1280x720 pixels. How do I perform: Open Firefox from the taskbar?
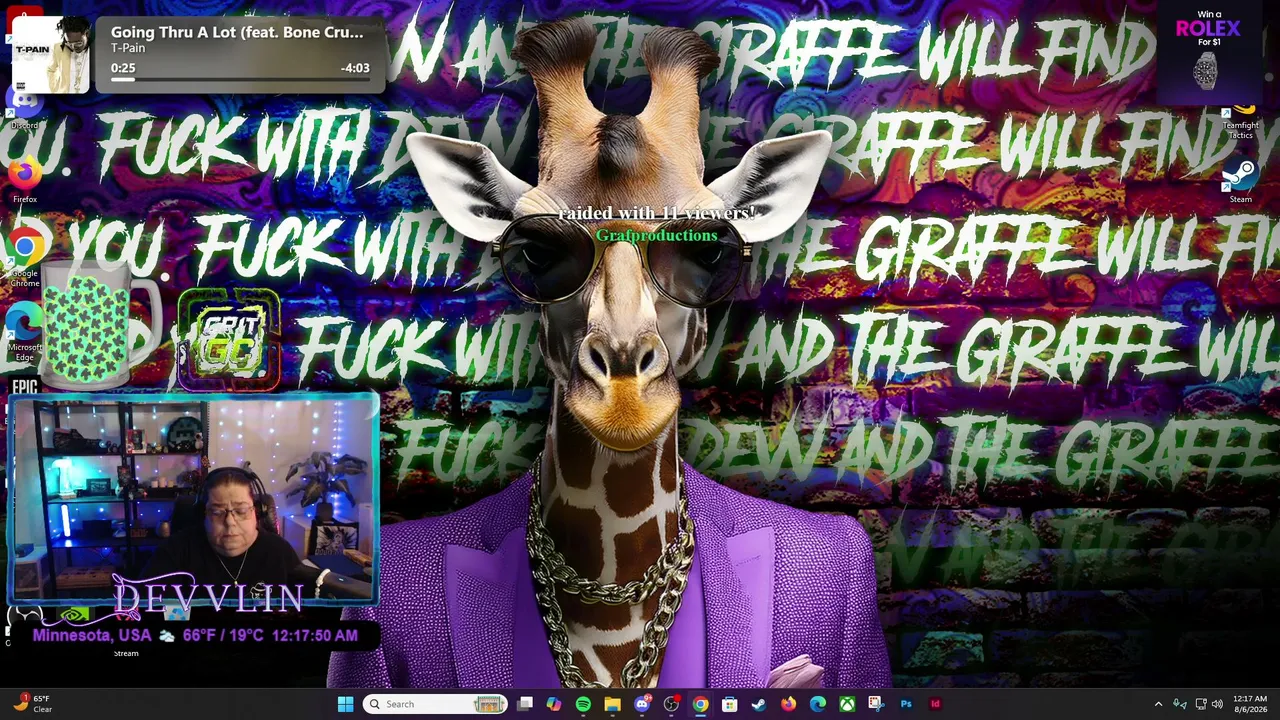(x=788, y=704)
